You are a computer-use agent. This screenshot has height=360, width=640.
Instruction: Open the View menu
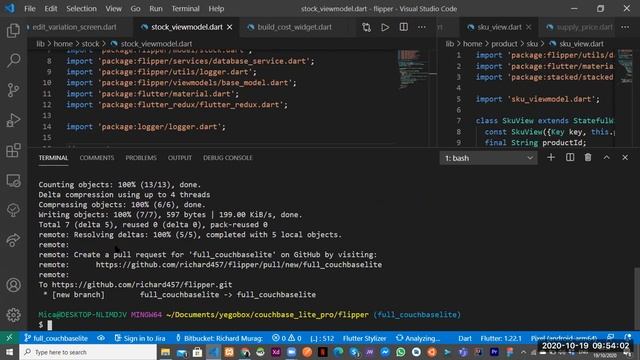[x=113, y=9]
